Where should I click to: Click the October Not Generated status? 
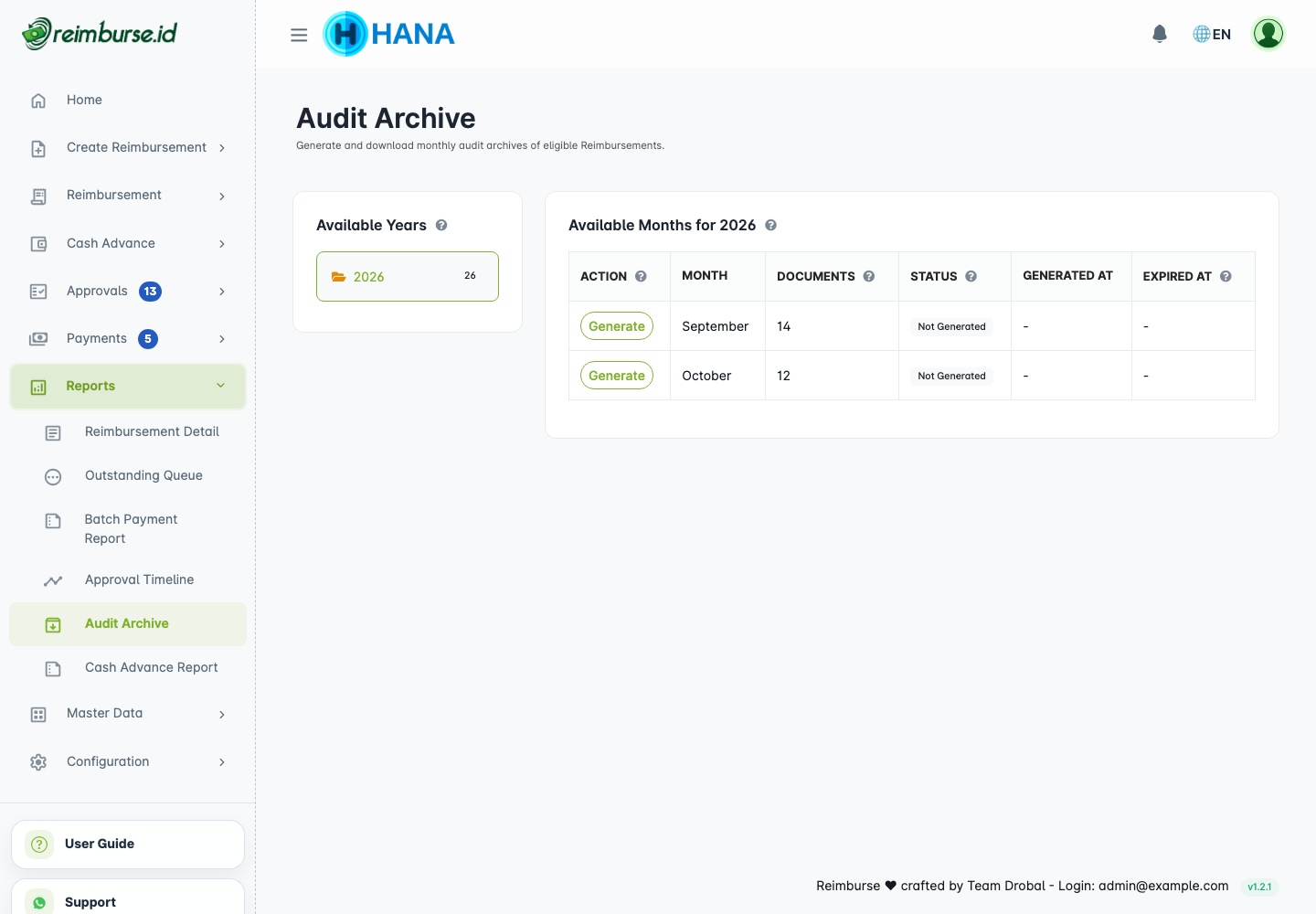point(951,376)
